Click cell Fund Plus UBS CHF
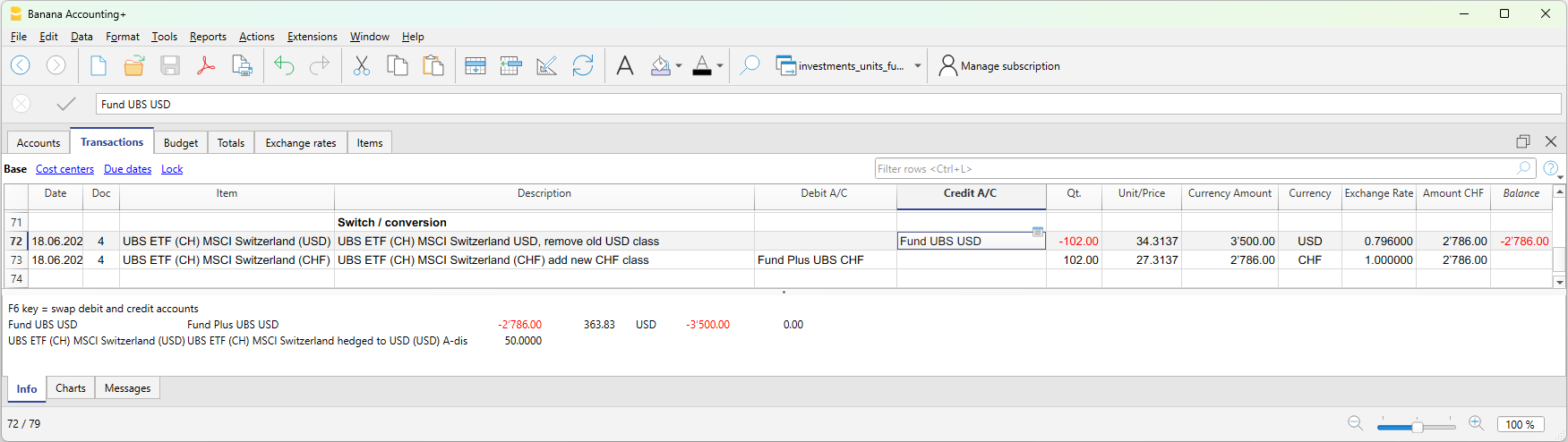Viewport: 1568px width, 442px height. click(x=825, y=260)
